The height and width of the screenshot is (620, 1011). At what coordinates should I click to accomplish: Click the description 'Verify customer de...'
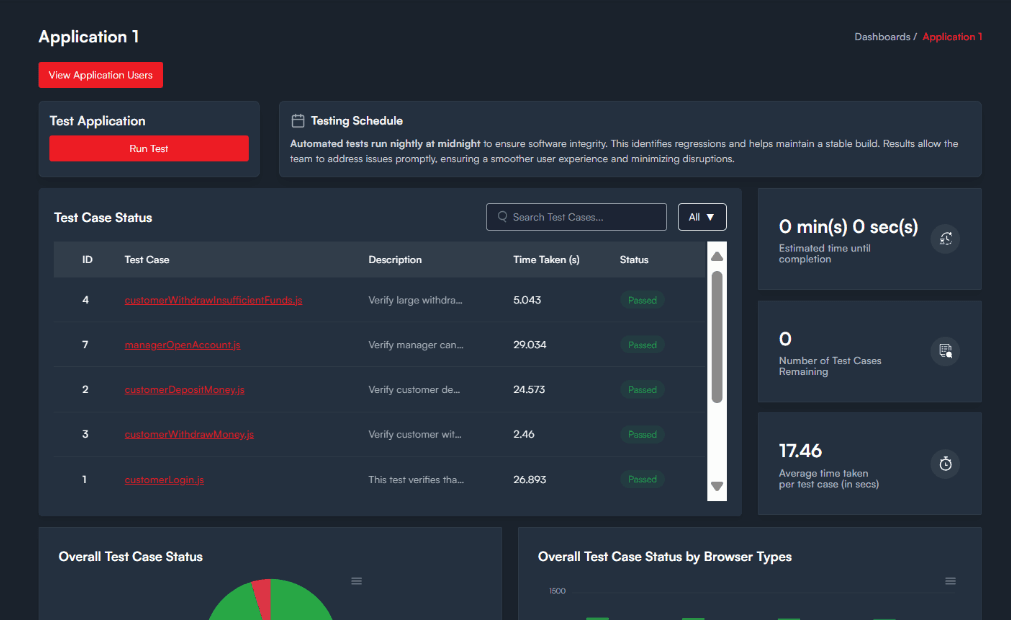[414, 389]
